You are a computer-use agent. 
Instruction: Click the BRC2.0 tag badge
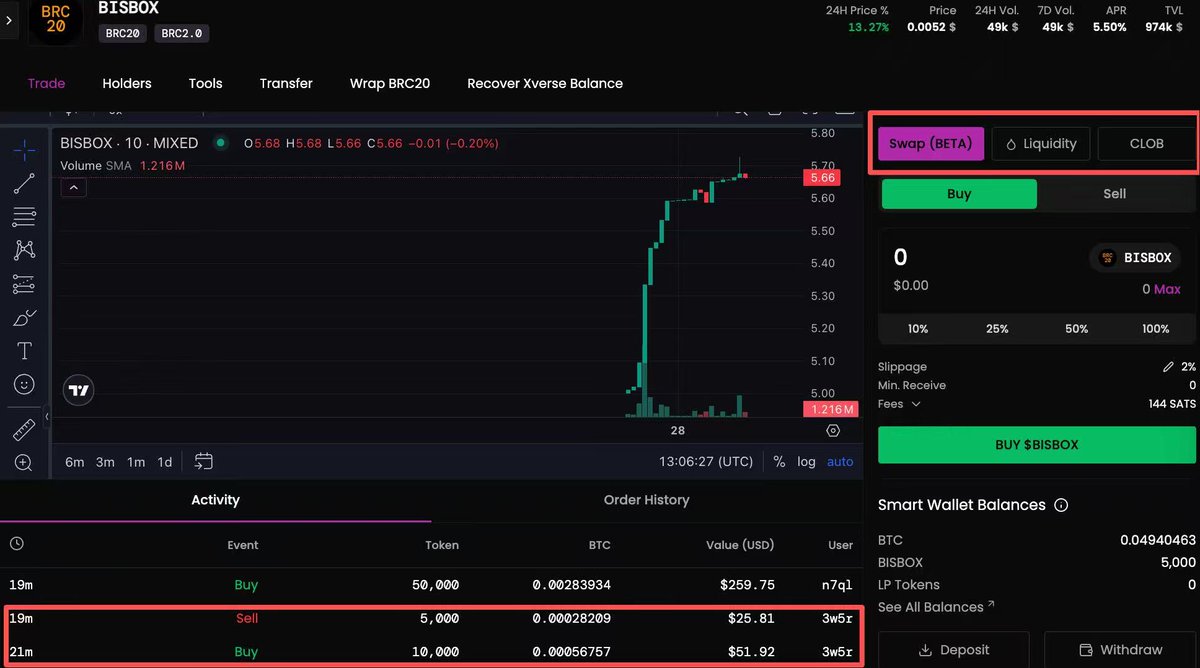181,33
